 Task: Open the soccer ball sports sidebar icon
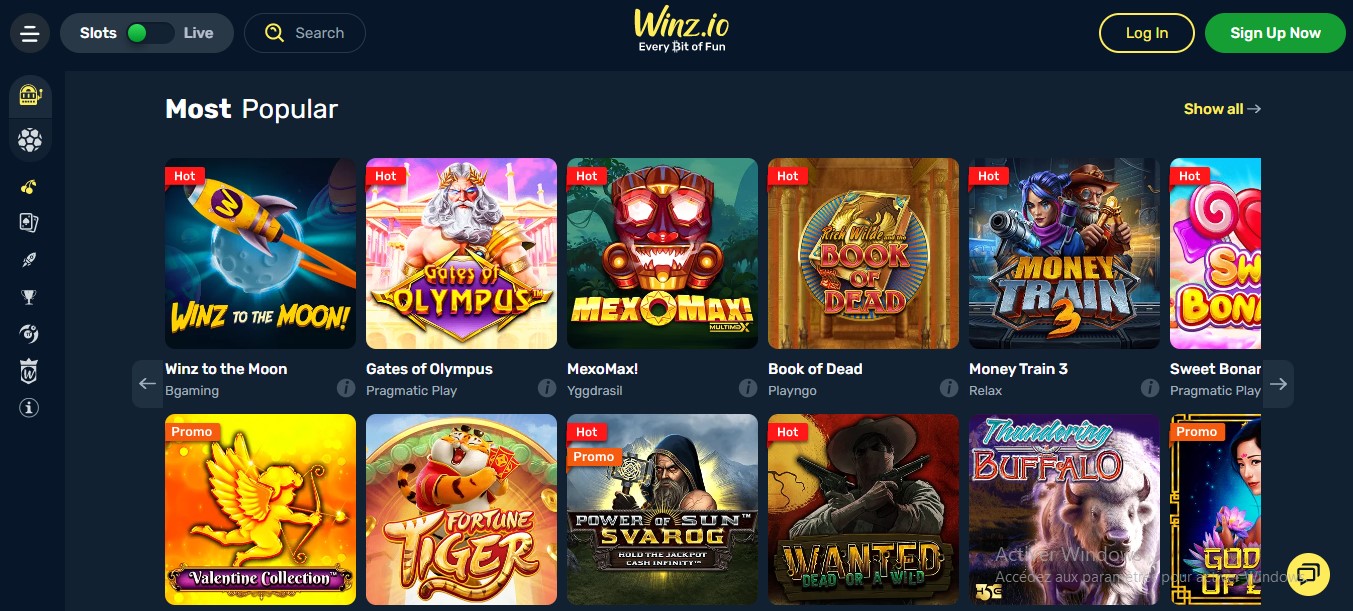30,141
